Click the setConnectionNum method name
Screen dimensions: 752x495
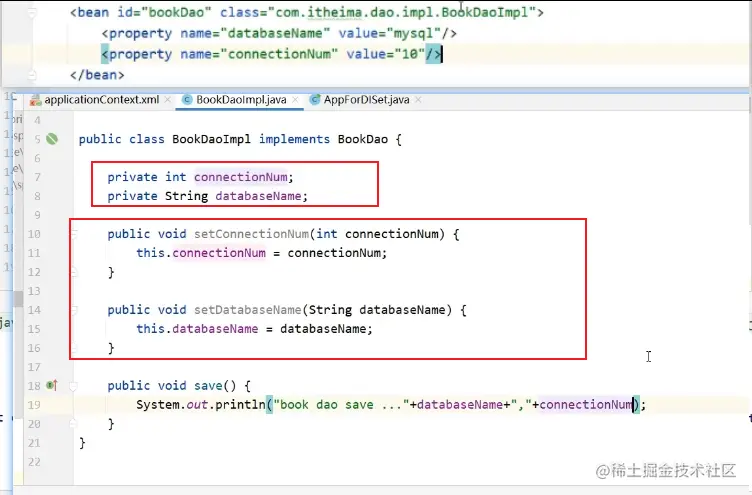tap(251, 234)
